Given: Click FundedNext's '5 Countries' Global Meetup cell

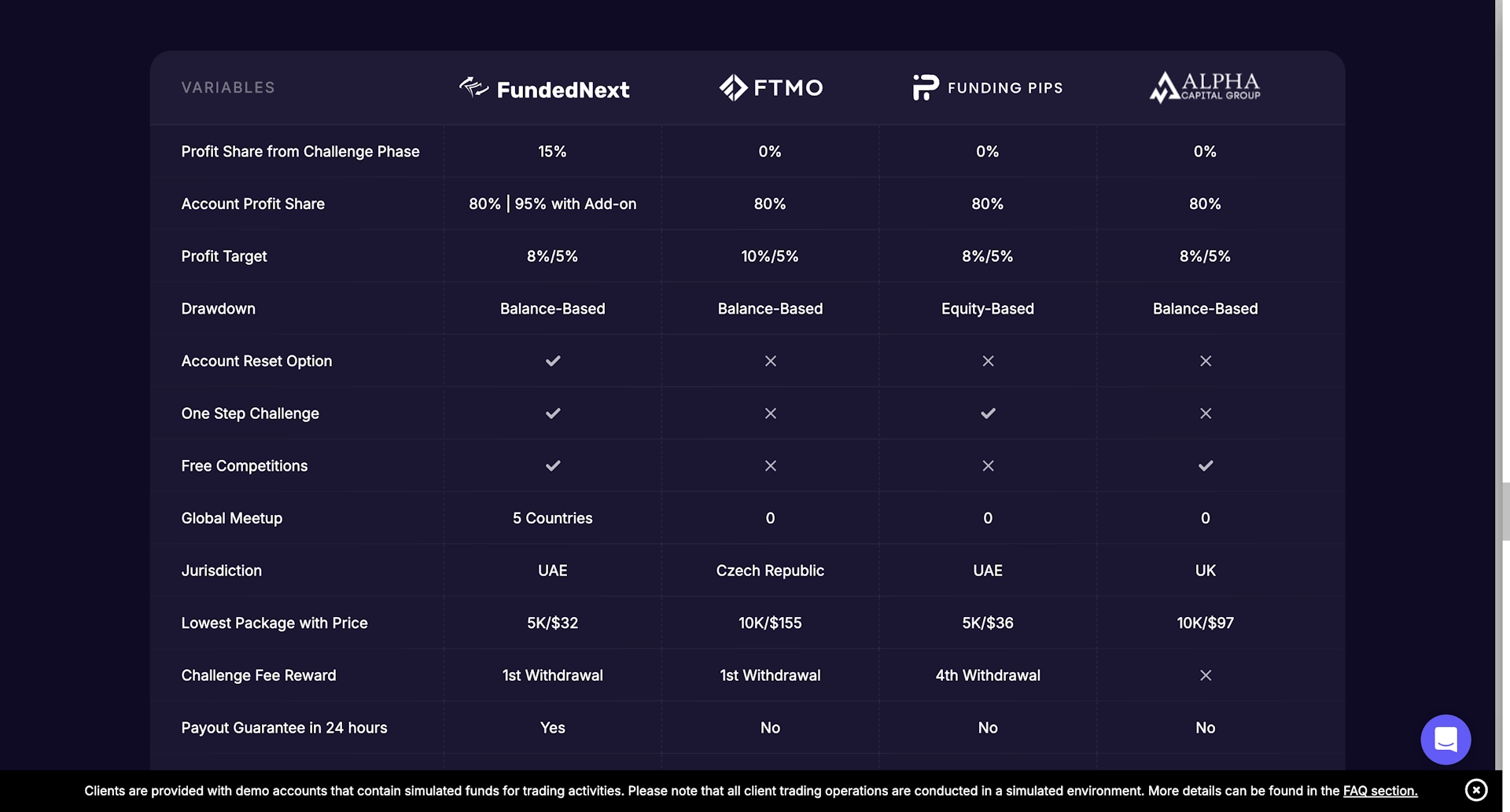Looking at the screenshot, I should pos(553,518).
